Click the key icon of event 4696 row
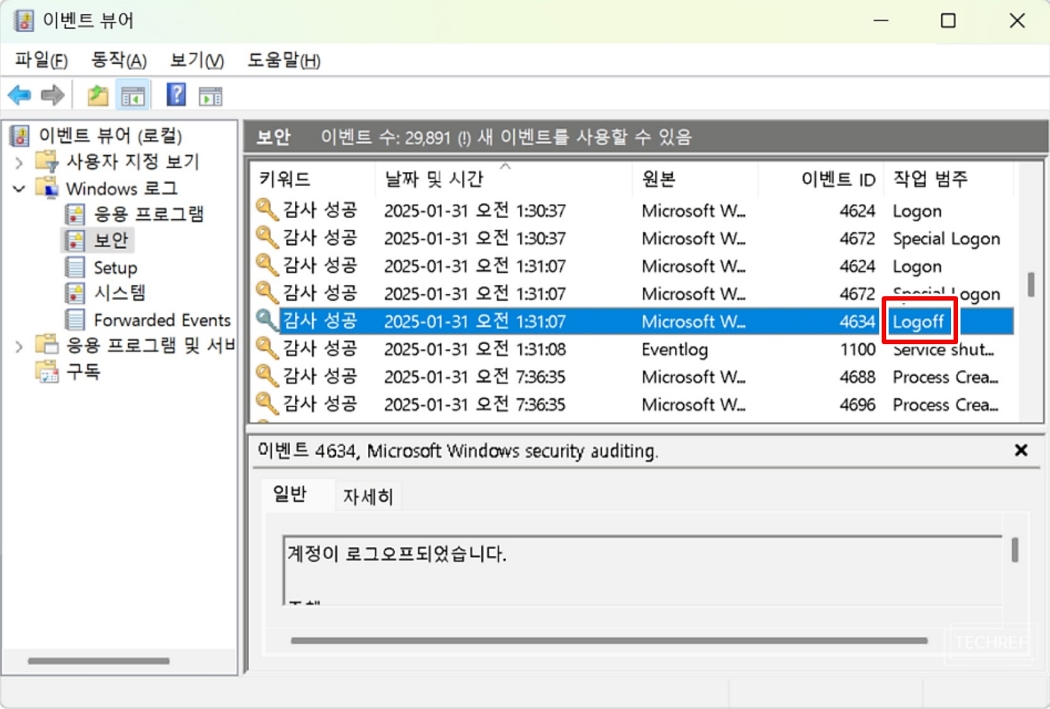Screen dimensions: 1050x709 tap(267, 403)
